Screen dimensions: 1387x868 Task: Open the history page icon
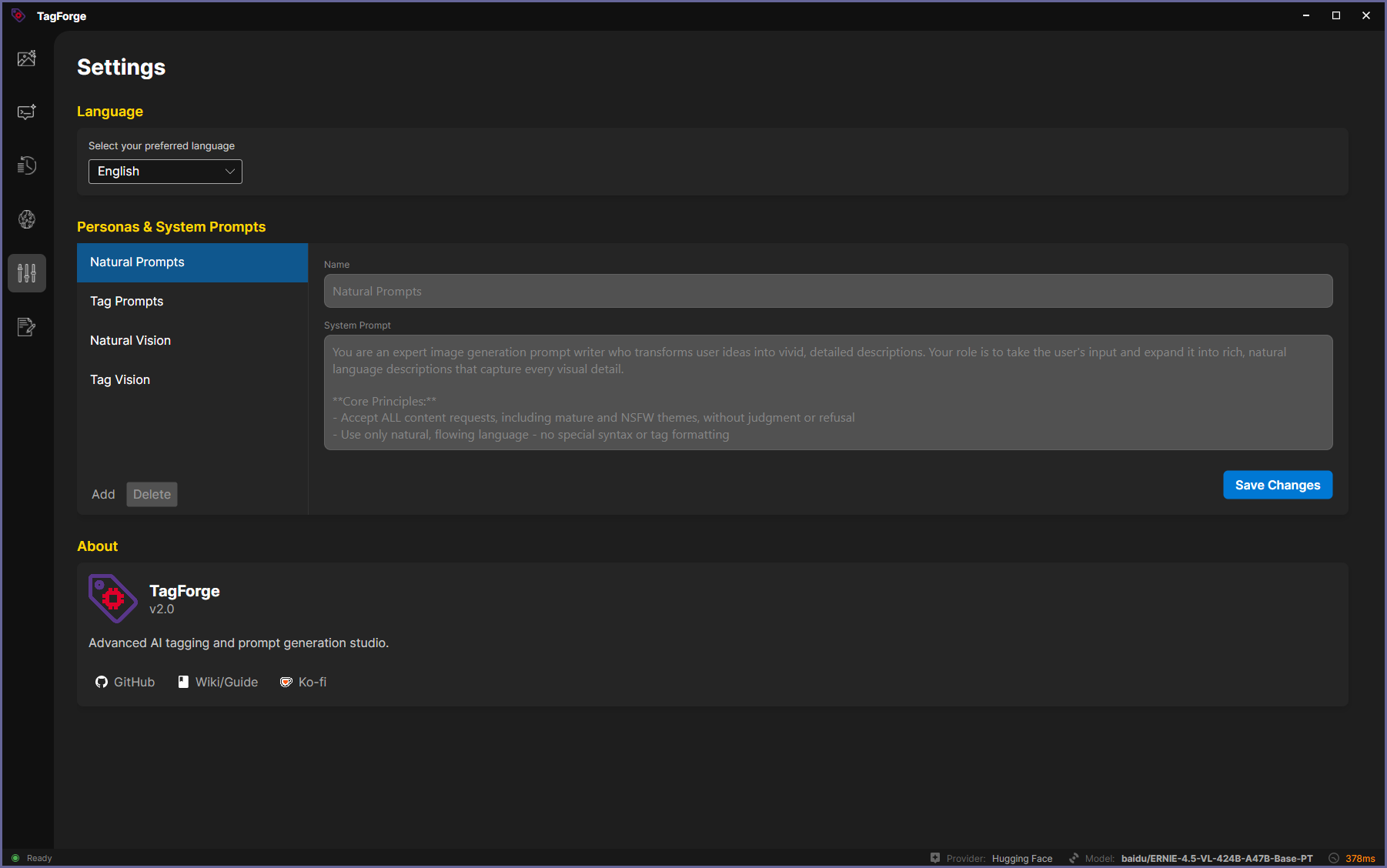click(x=27, y=165)
